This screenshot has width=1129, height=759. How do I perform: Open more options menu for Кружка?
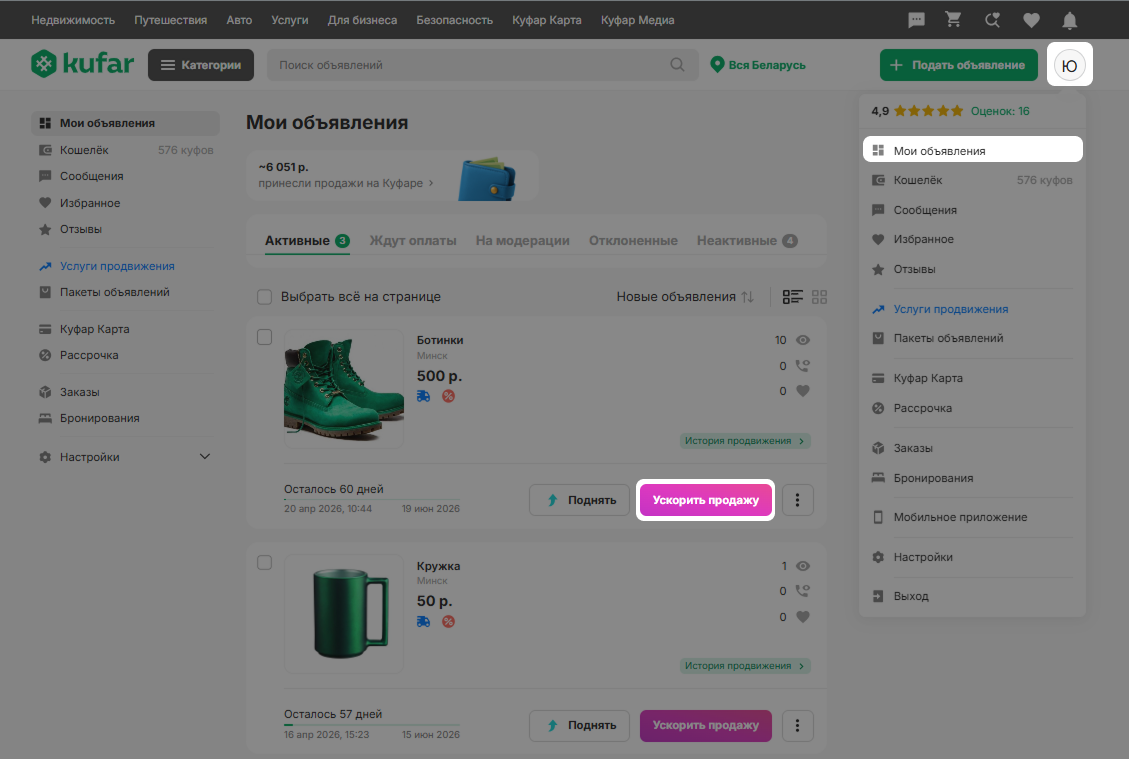pyautogui.click(x=797, y=726)
